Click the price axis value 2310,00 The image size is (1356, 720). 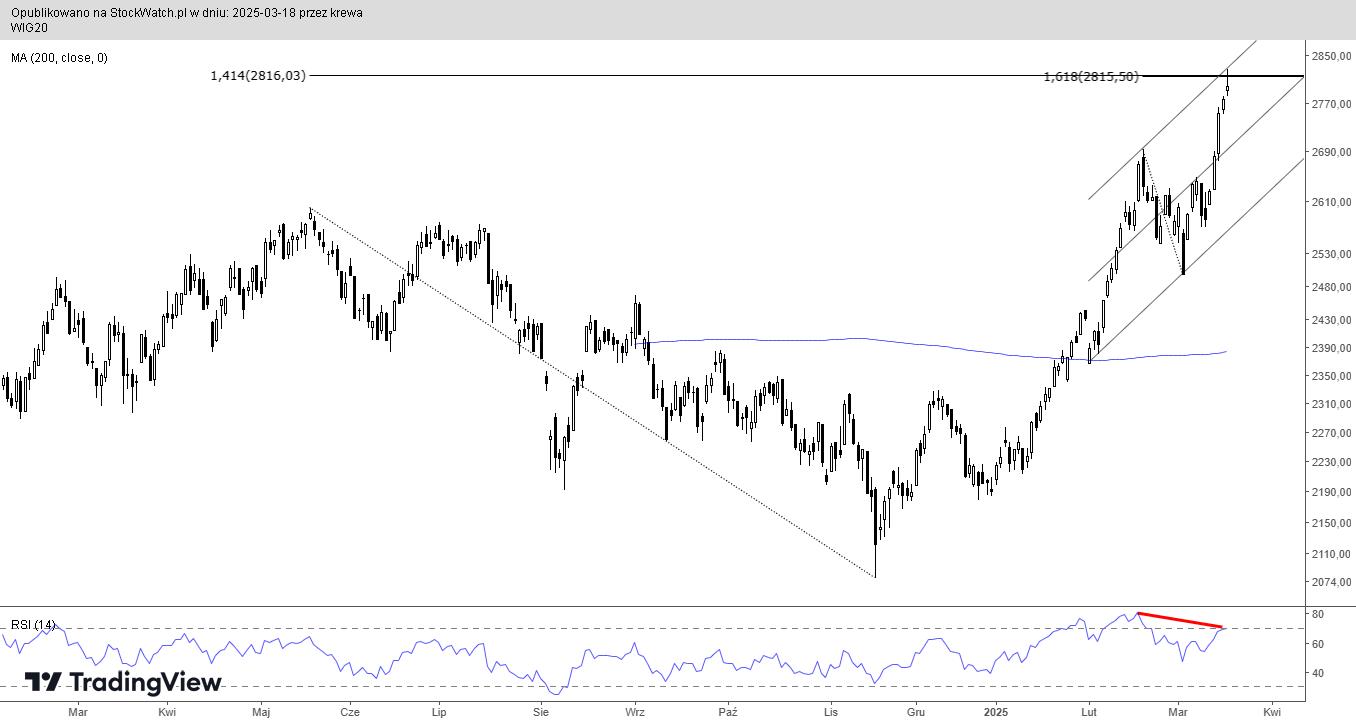(x=1332, y=404)
